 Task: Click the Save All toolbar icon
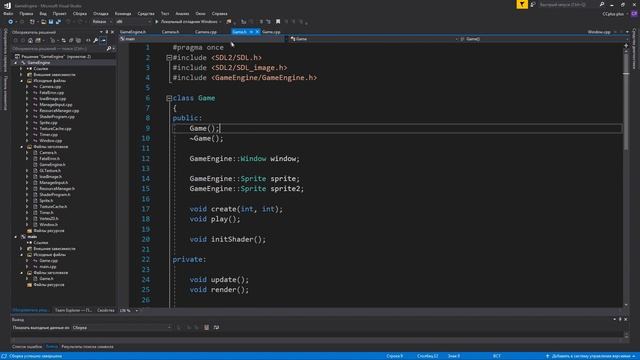[58, 22]
